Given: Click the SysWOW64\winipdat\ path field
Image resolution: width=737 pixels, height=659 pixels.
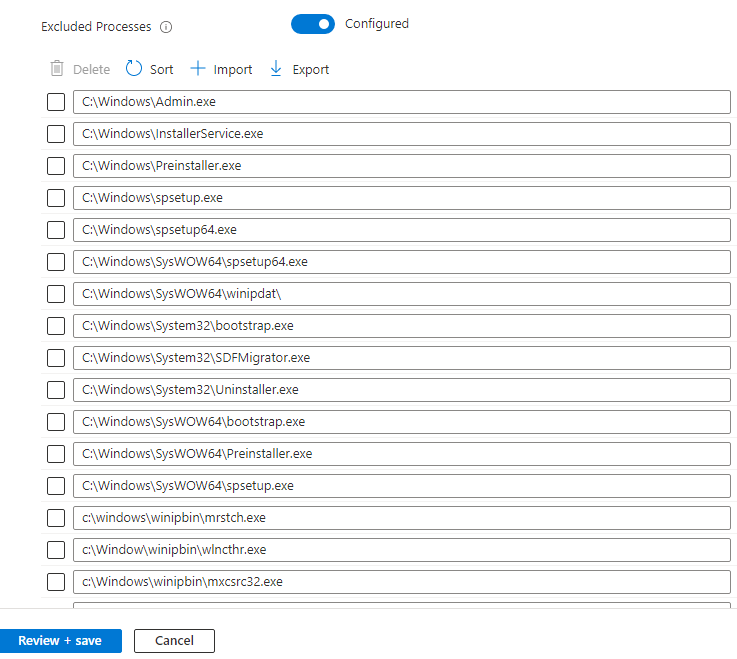Looking at the screenshot, I should tap(401, 294).
